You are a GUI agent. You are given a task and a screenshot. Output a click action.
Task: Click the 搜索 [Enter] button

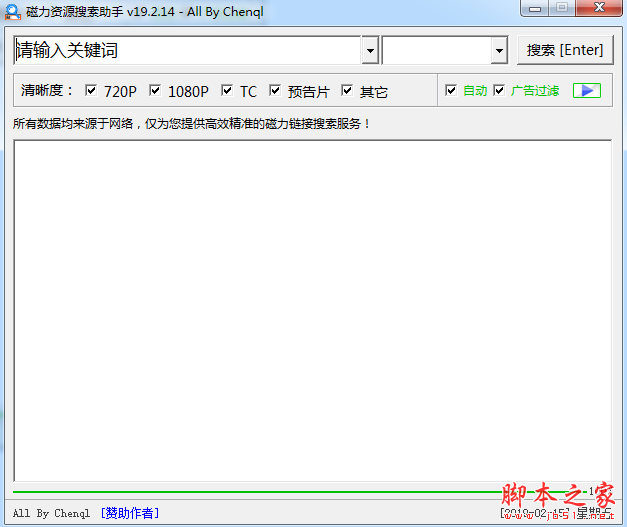click(565, 50)
